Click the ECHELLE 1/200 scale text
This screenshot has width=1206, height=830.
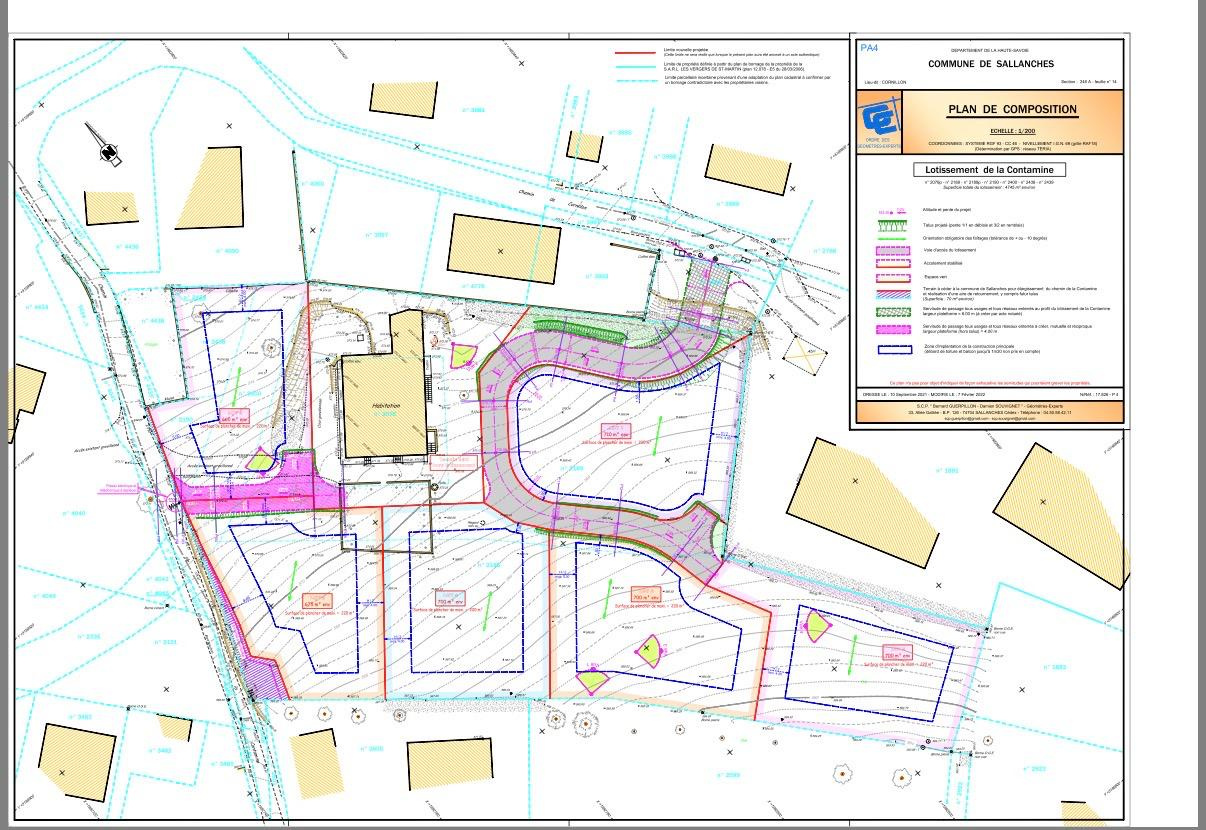tap(1012, 131)
